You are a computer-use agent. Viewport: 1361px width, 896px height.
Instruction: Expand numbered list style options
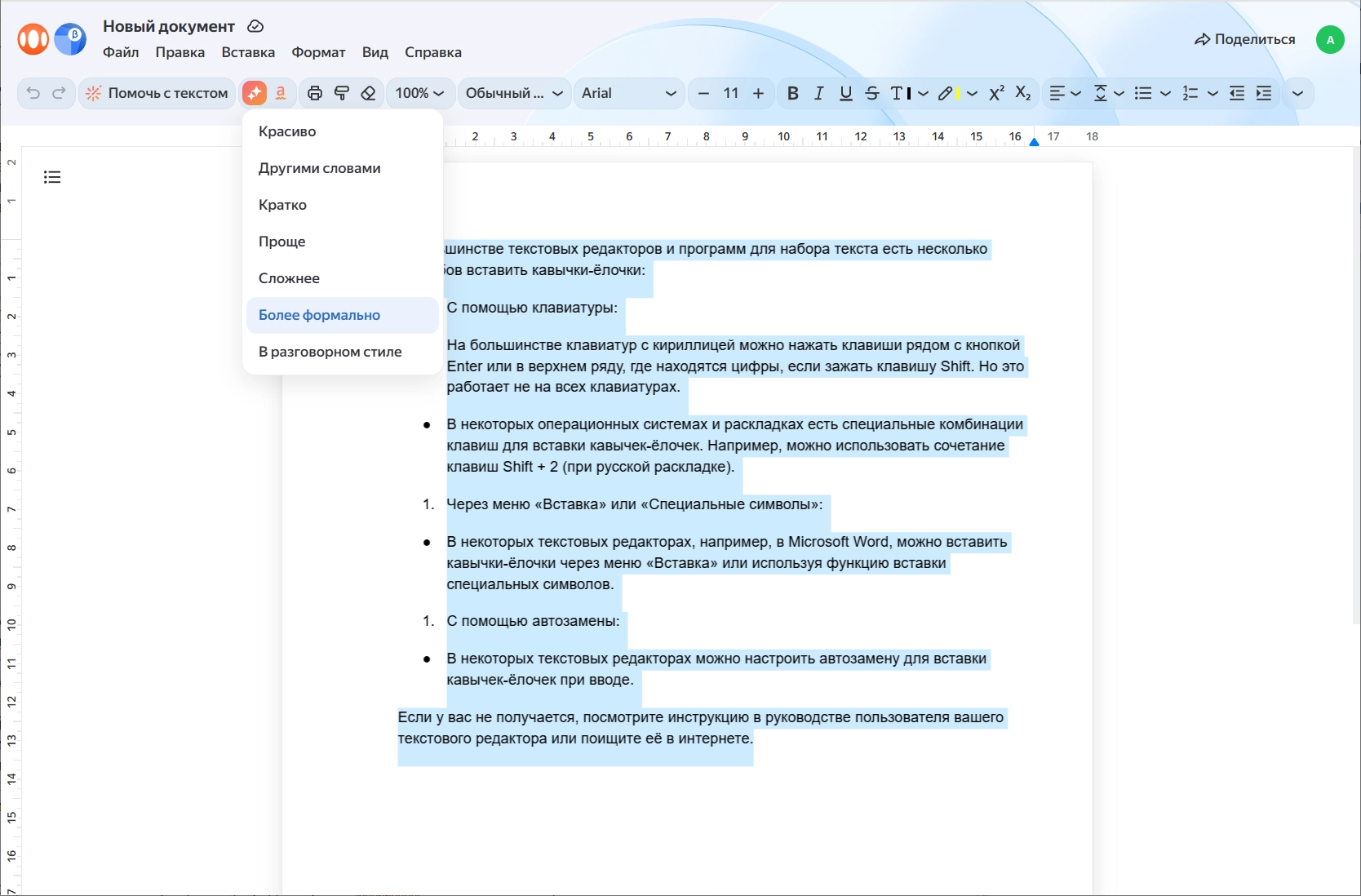point(1213,93)
